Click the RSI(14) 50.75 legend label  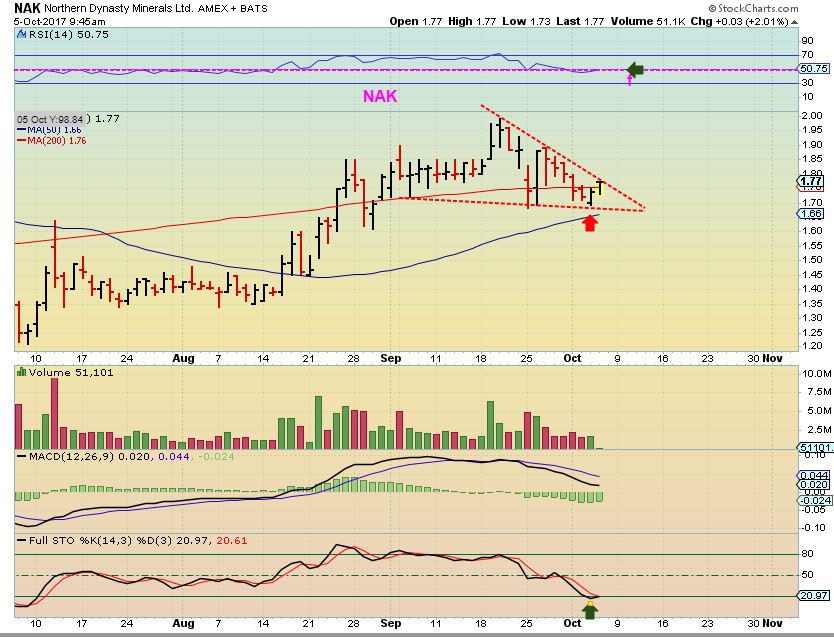pyautogui.click(x=69, y=35)
